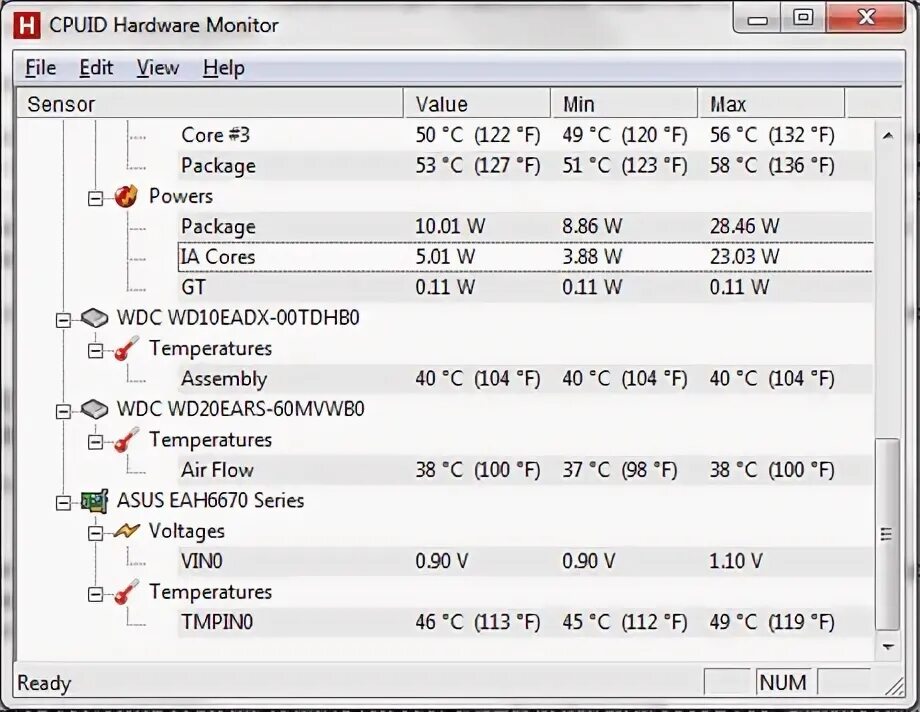Viewport: 920px width, 712px height.
Task: Click the scrollbar down arrow
Action: [888, 647]
